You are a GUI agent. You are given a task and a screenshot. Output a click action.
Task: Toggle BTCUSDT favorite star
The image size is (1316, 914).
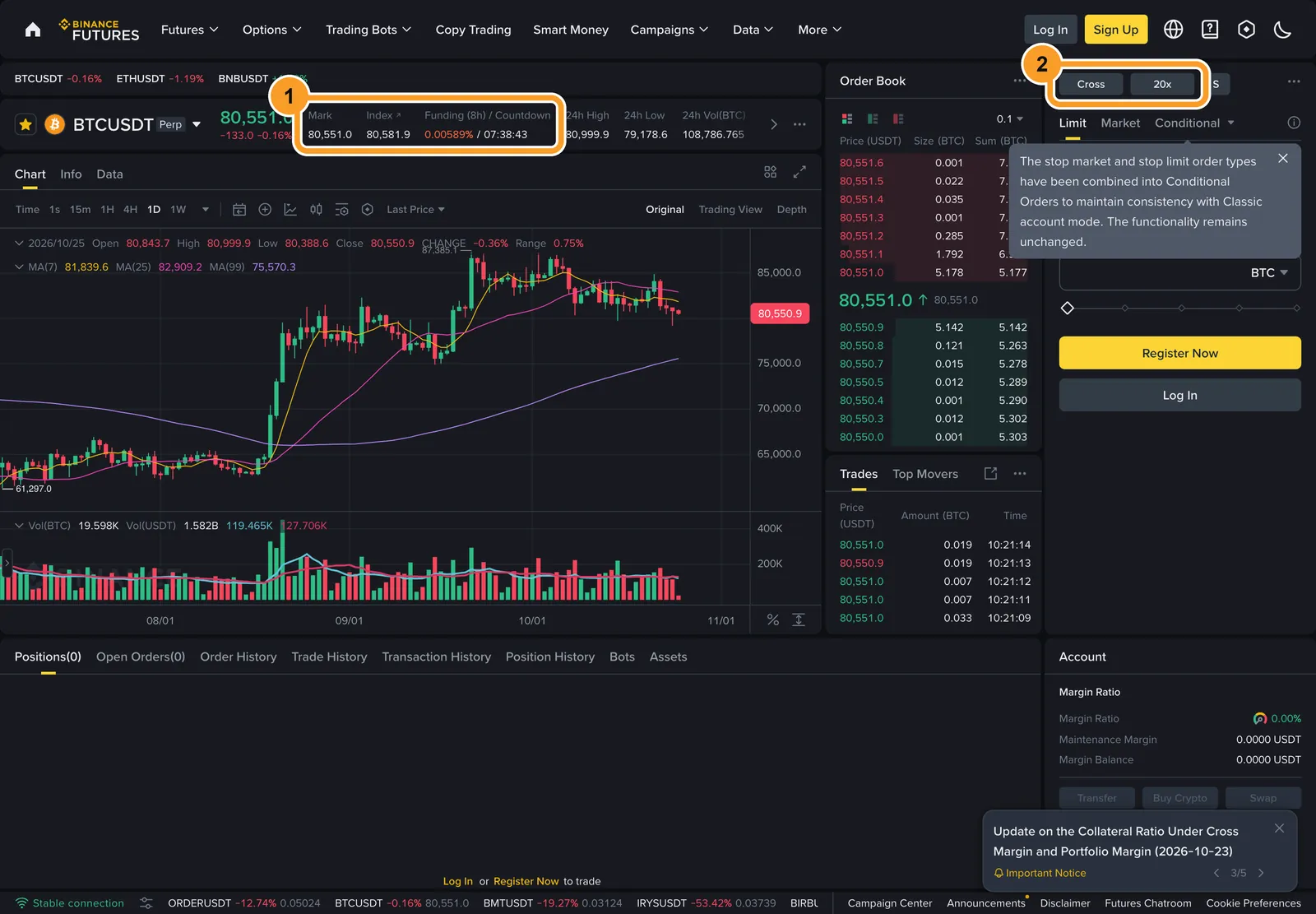pyautogui.click(x=25, y=124)
